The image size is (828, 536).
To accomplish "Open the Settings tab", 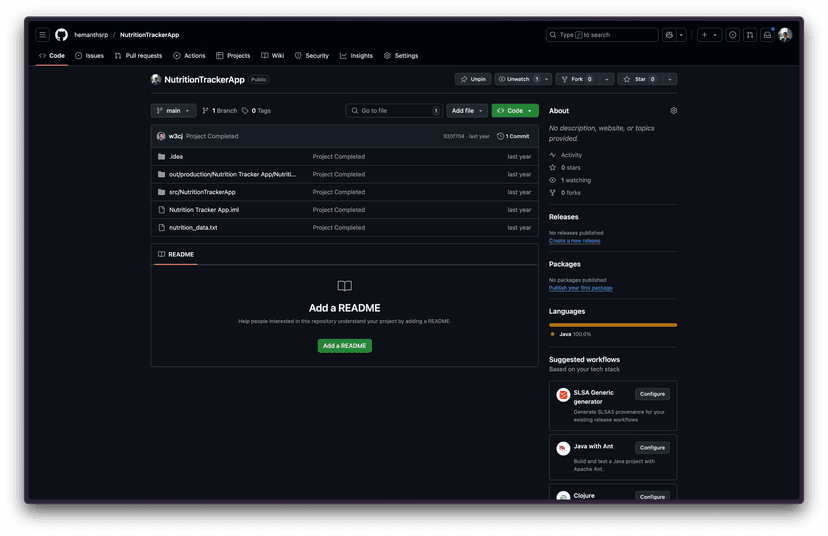I will [401, 55].
